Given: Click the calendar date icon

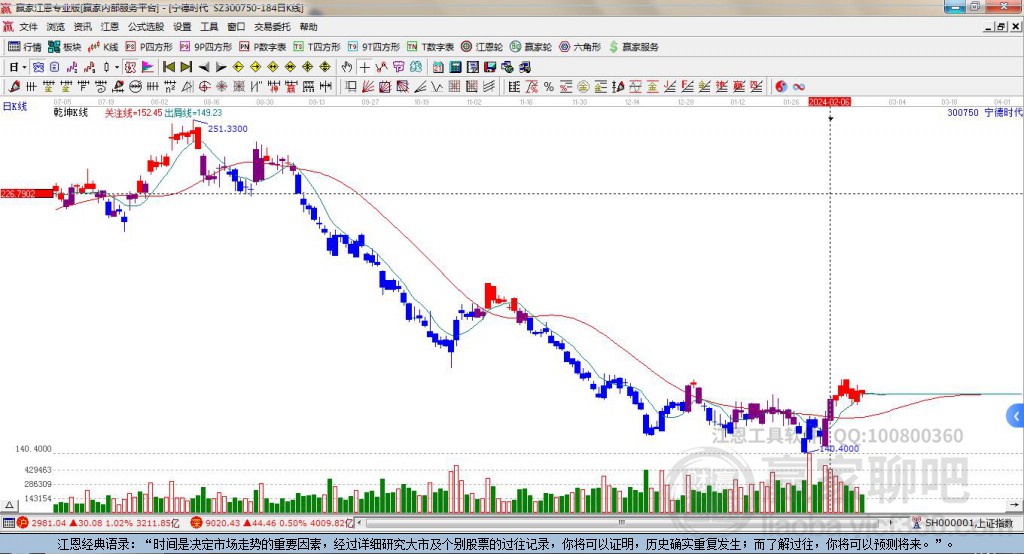Looking at the screenshot, I should [x=438, y=67].
